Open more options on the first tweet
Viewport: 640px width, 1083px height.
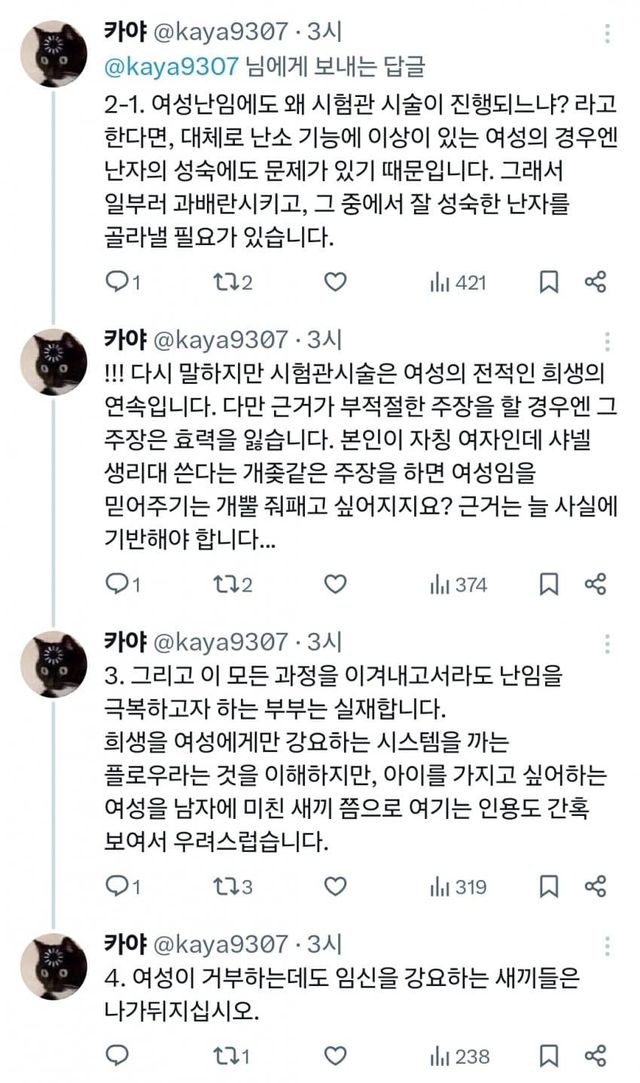click(610, 34)
